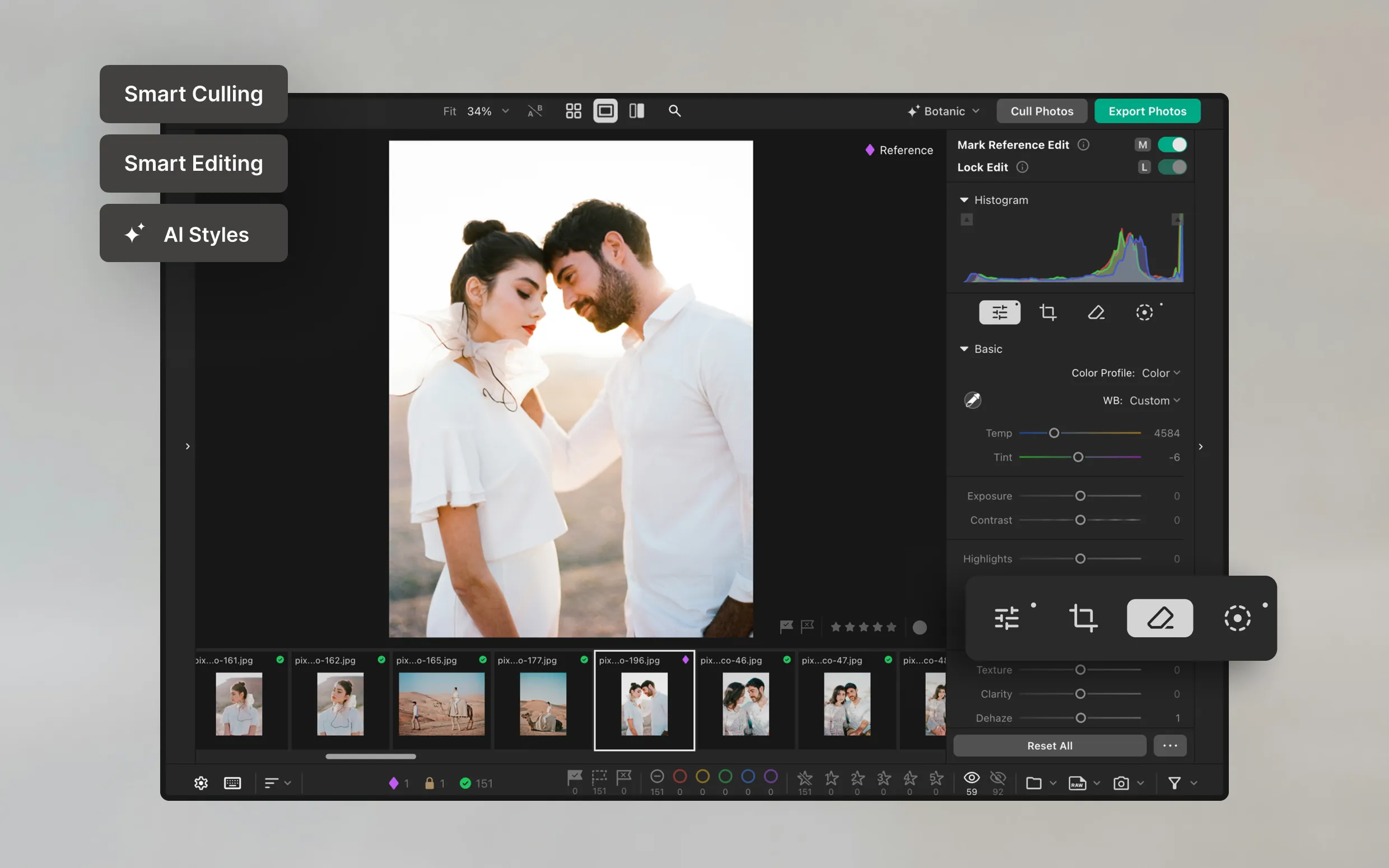Viewport: 1389px width, 868px height.
Task: Click Reset All button
Action: click(x=1050, y=746)
